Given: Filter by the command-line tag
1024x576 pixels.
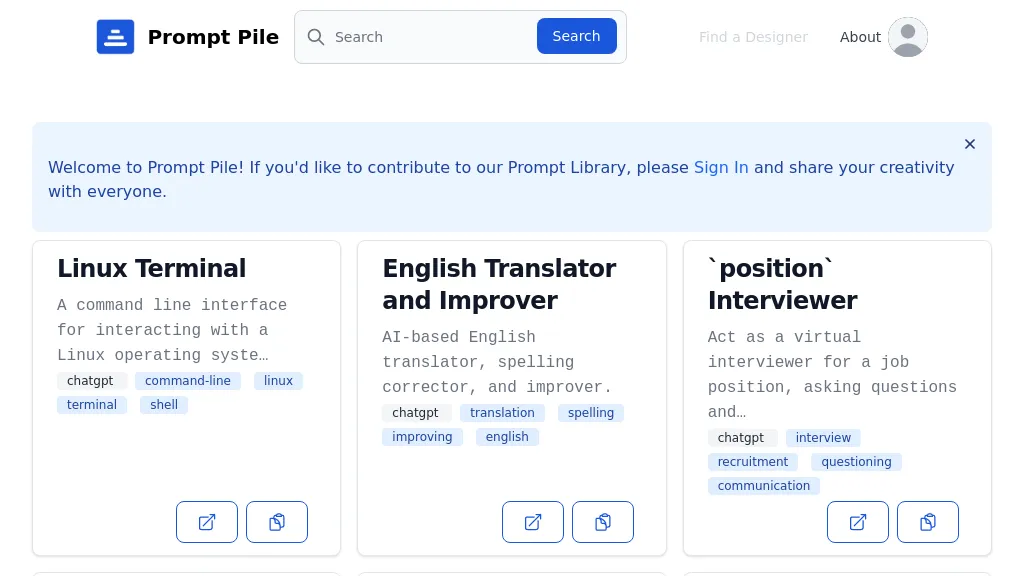Looking at the screenshot, I should [x=188, y=381].
